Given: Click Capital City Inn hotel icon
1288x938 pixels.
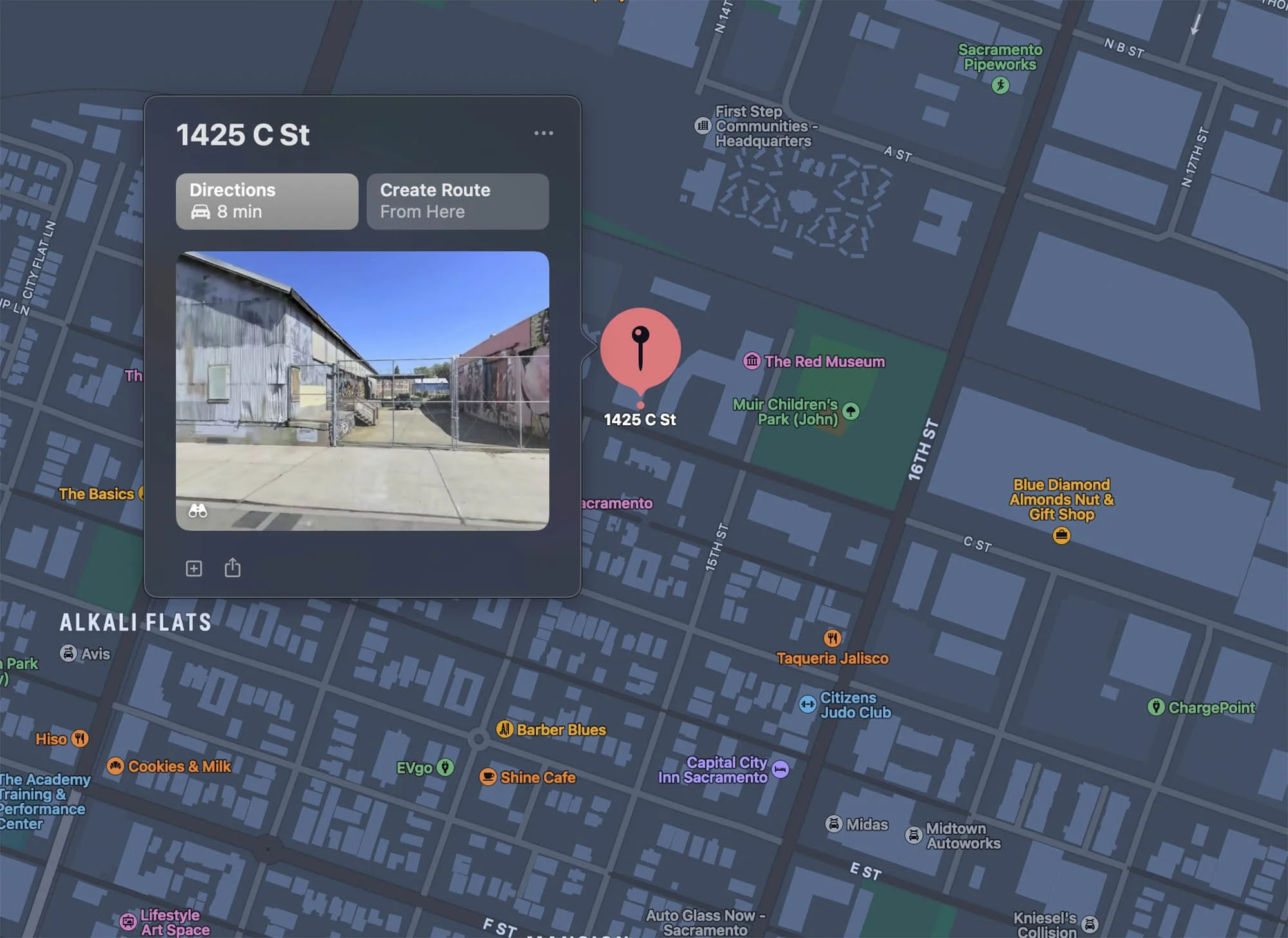Looking at the screenshot, I should pyautogui.click(x=781, y=769).
